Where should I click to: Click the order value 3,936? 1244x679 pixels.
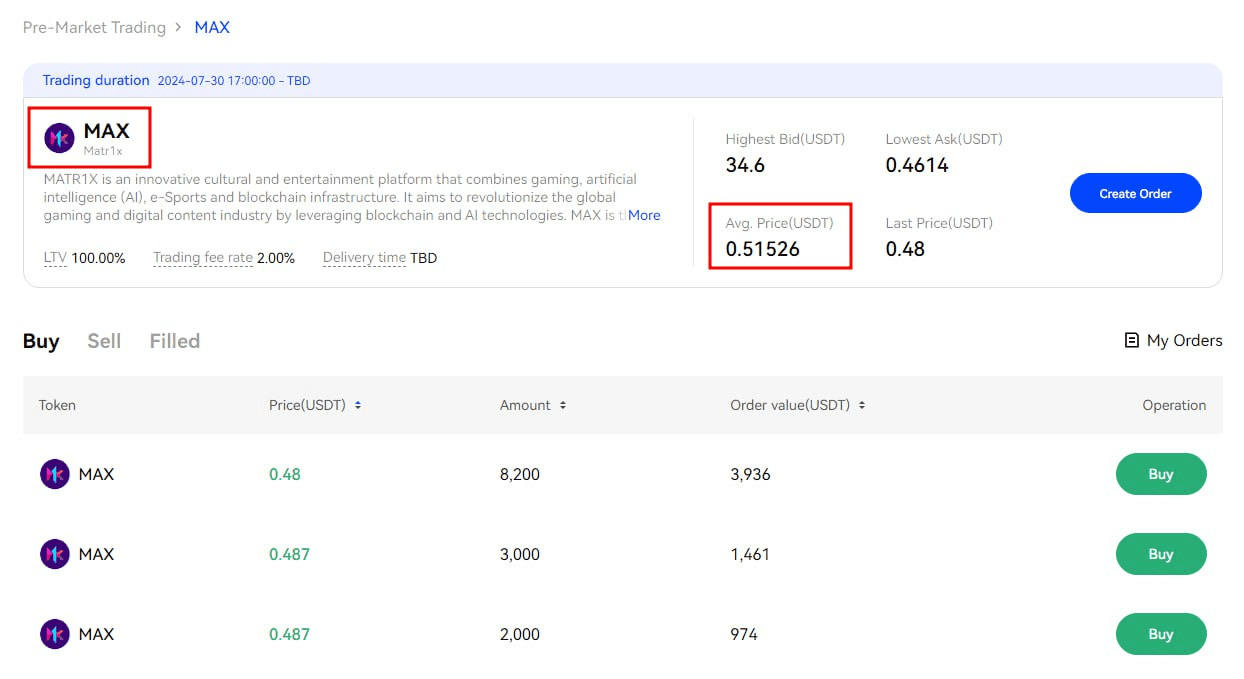point(751,474)
